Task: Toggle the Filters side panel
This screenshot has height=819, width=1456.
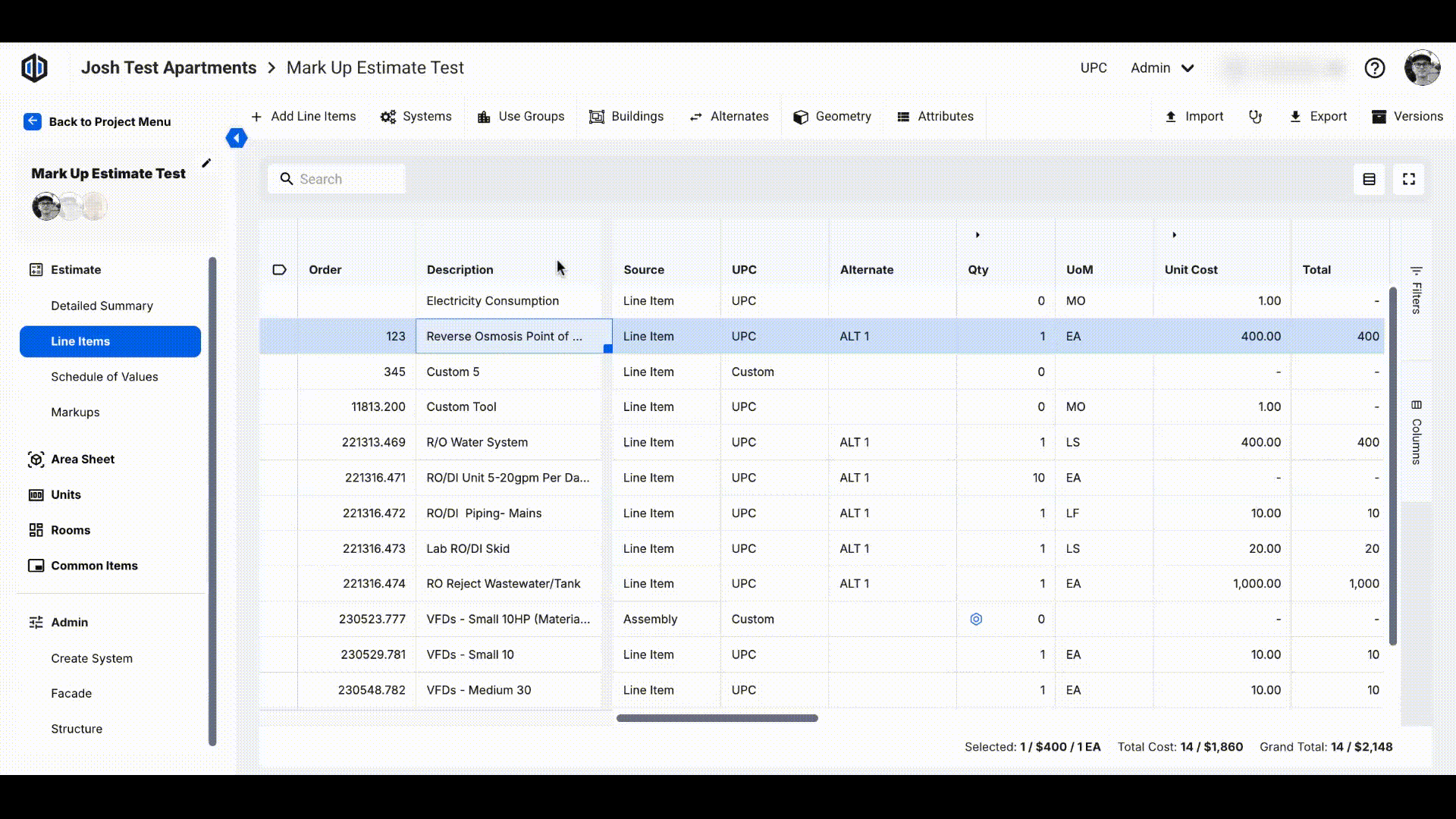Action: click(x=1416, y=290)
